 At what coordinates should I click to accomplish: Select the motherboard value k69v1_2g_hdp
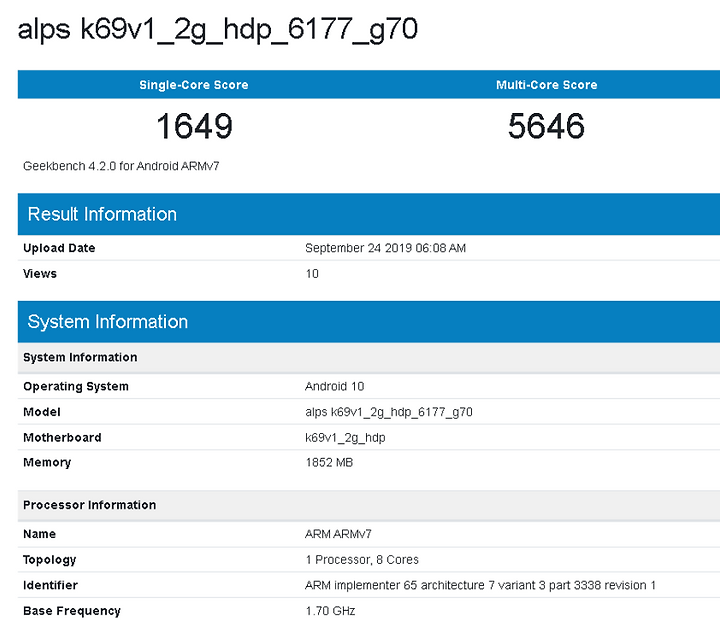click(x=345, y=438)
